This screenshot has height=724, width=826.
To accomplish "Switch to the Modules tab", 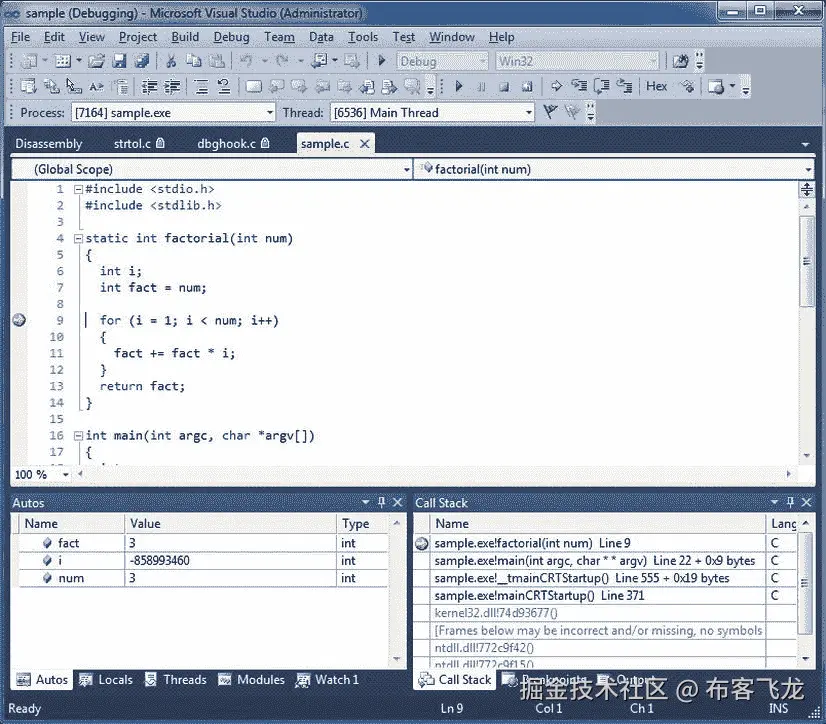I will coord(251,680).
